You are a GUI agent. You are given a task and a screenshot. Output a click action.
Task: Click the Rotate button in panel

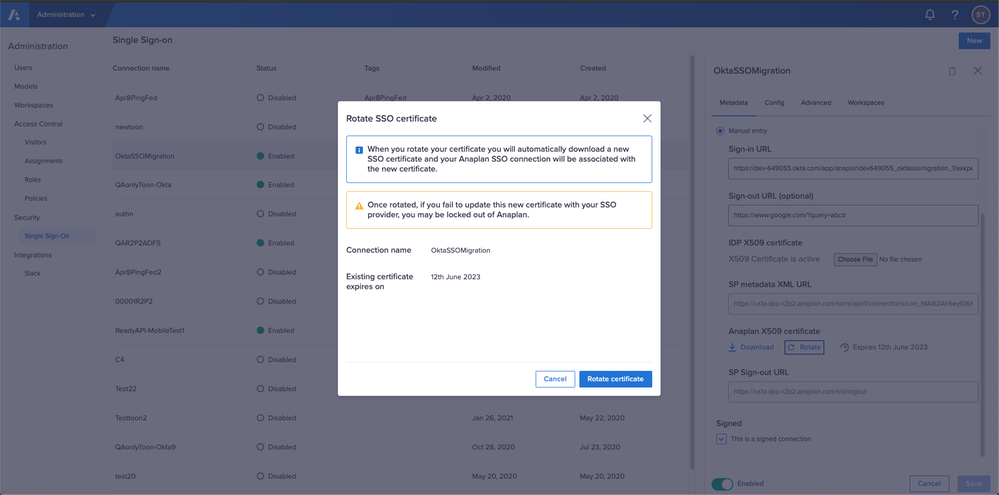coord(804,347)
